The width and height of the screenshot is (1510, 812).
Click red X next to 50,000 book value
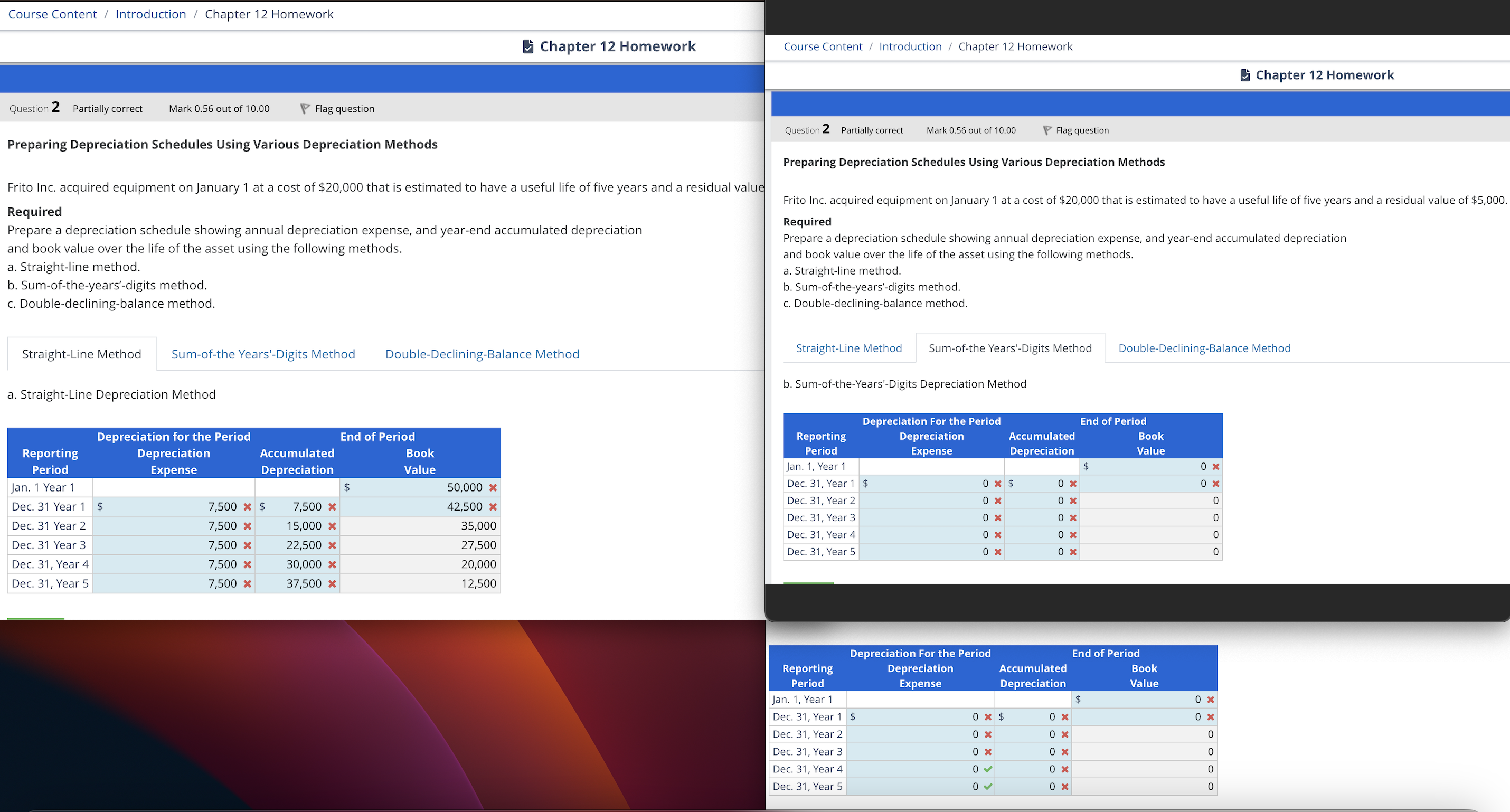493,488
